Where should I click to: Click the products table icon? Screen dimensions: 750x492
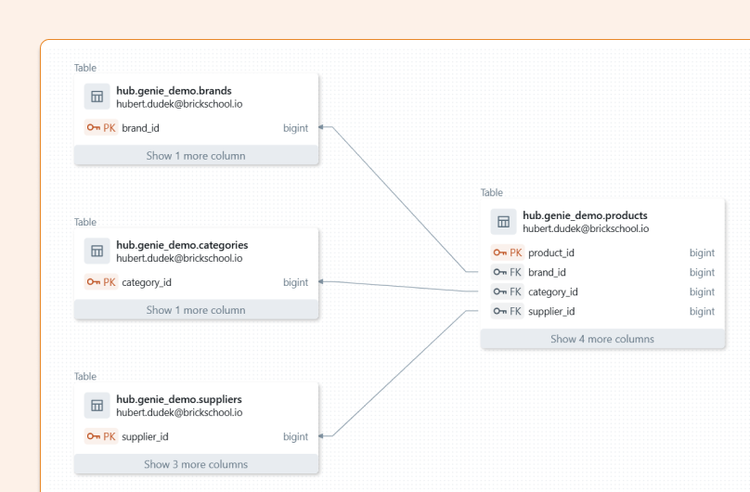[503, 221]
